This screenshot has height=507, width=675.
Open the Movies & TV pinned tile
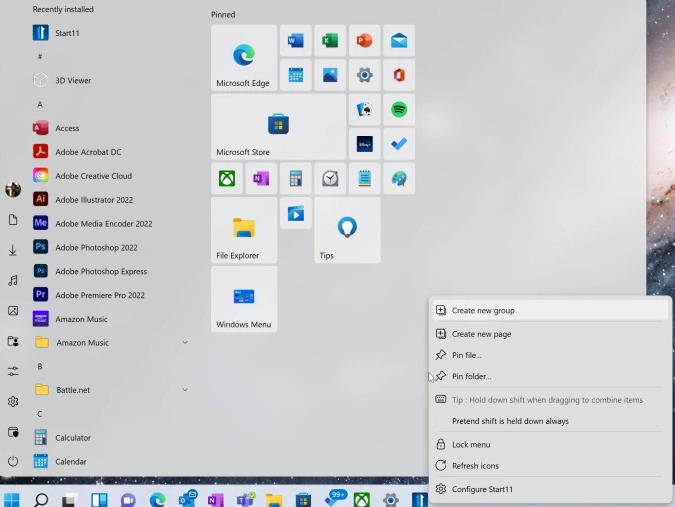[x=296, y=213]
